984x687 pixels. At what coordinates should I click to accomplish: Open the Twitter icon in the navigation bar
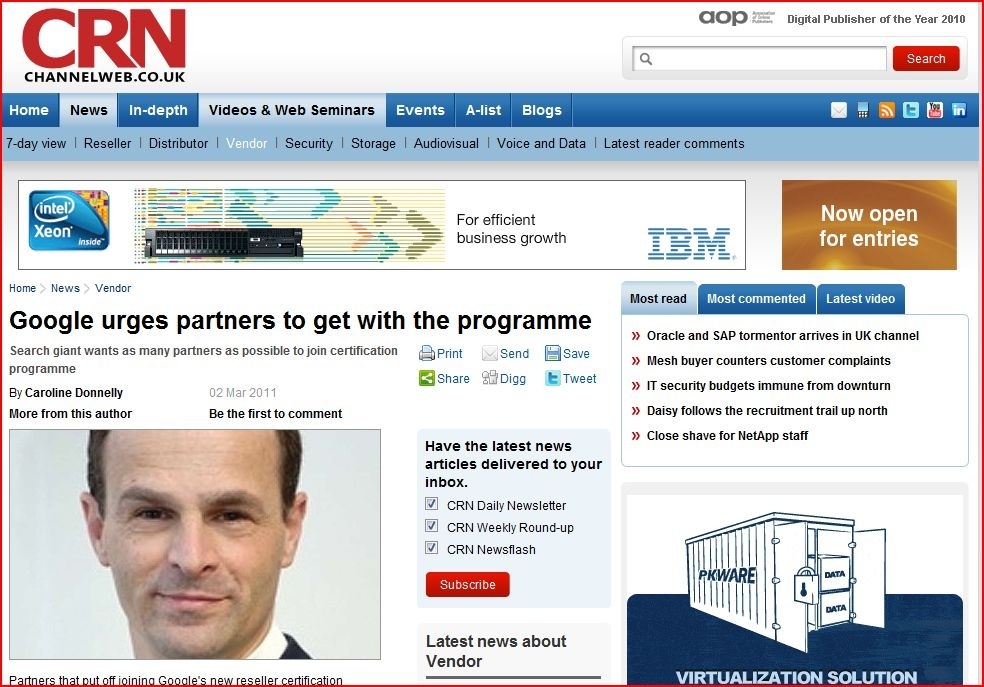[x=911, y=110]
